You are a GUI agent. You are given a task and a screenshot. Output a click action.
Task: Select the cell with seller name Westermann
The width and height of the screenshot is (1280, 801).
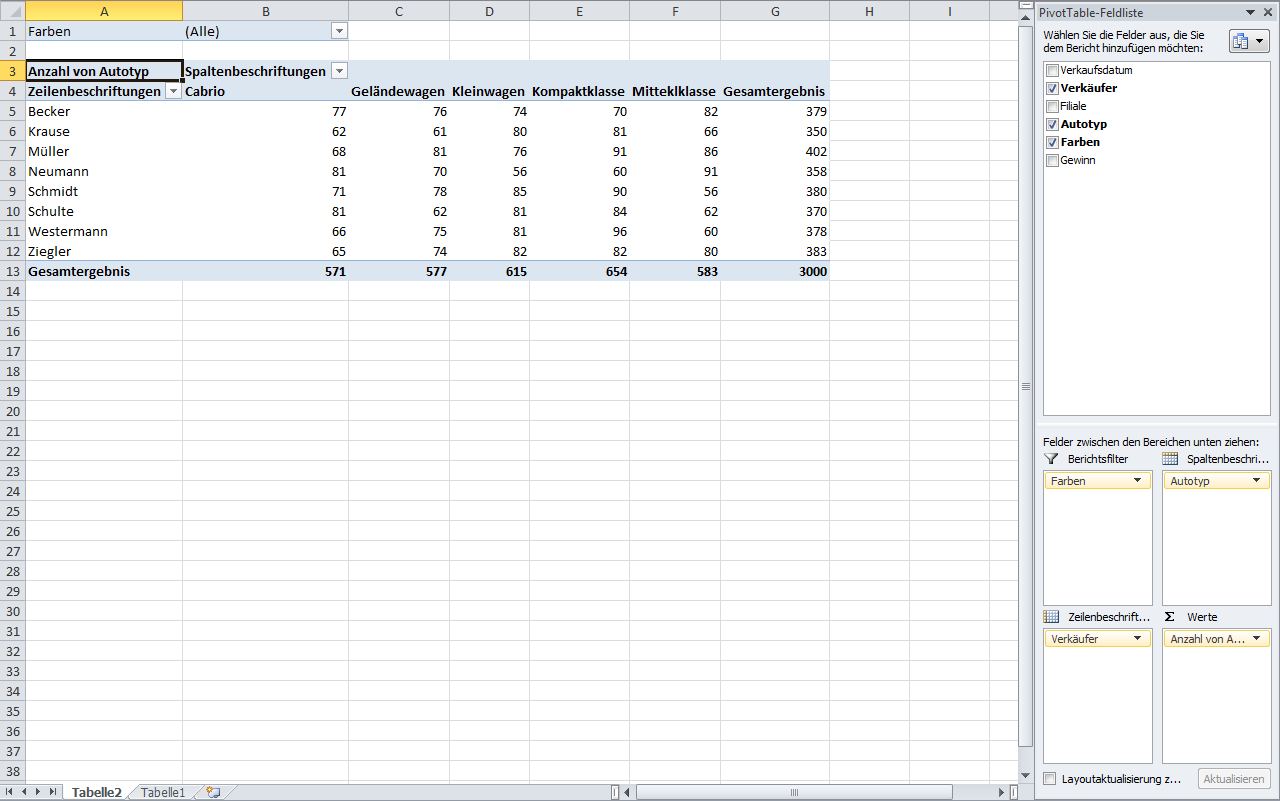[x=104, y=231]
